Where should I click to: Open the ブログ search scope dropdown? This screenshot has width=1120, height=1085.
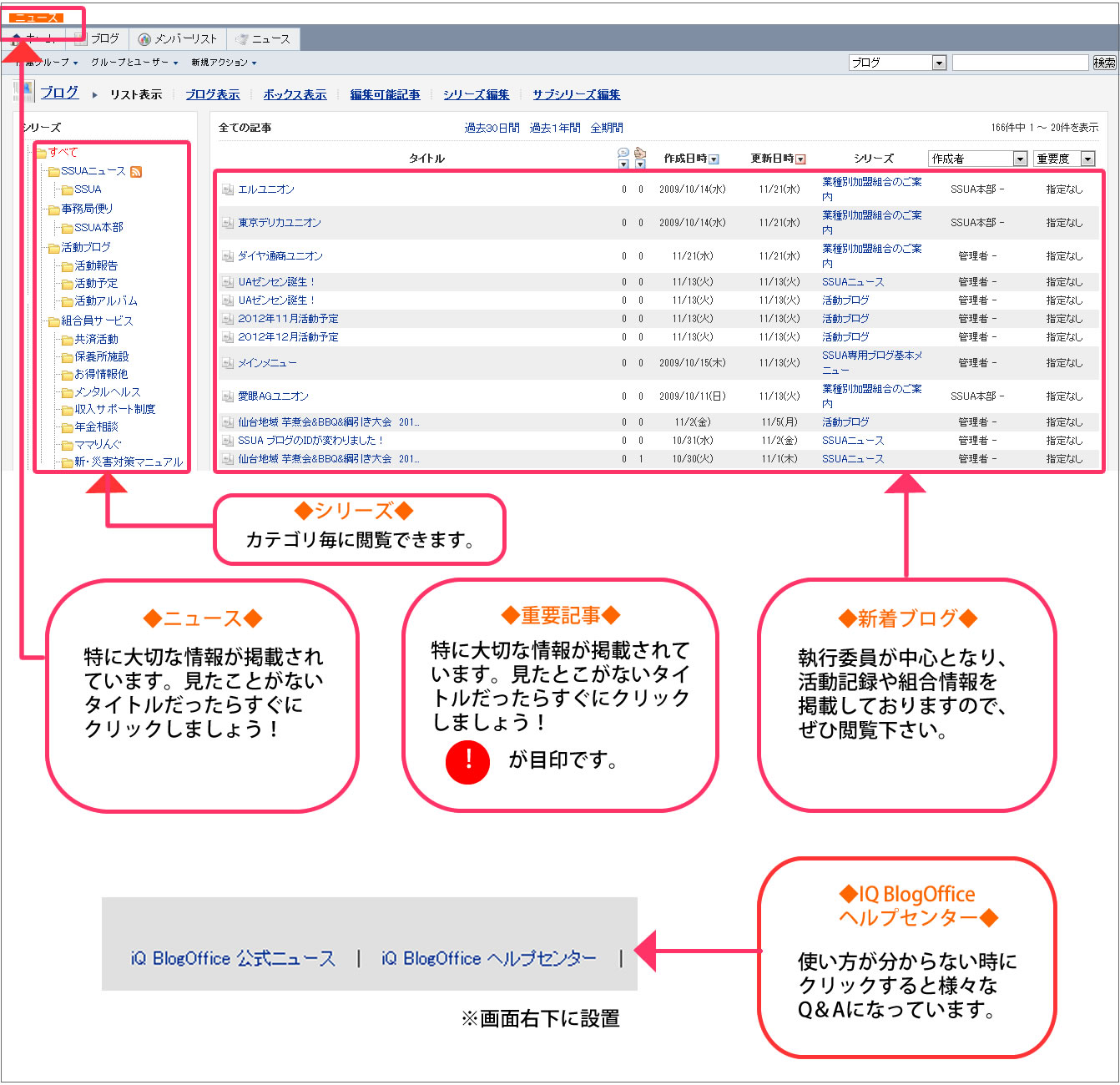point(897,63)
